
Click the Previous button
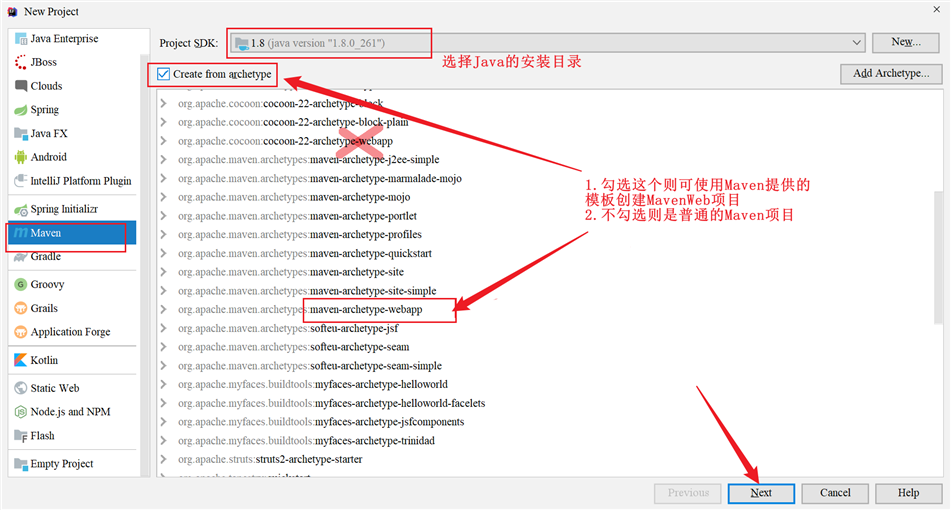pos(688,493)
